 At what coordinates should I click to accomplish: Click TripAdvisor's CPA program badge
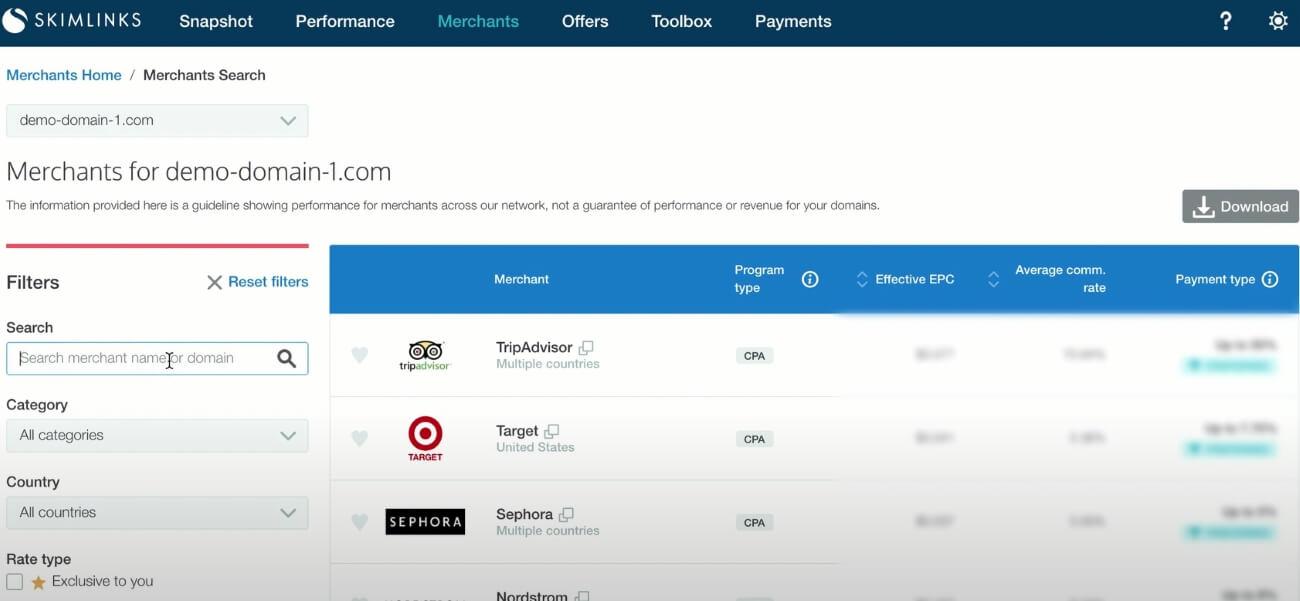point(754,356)
